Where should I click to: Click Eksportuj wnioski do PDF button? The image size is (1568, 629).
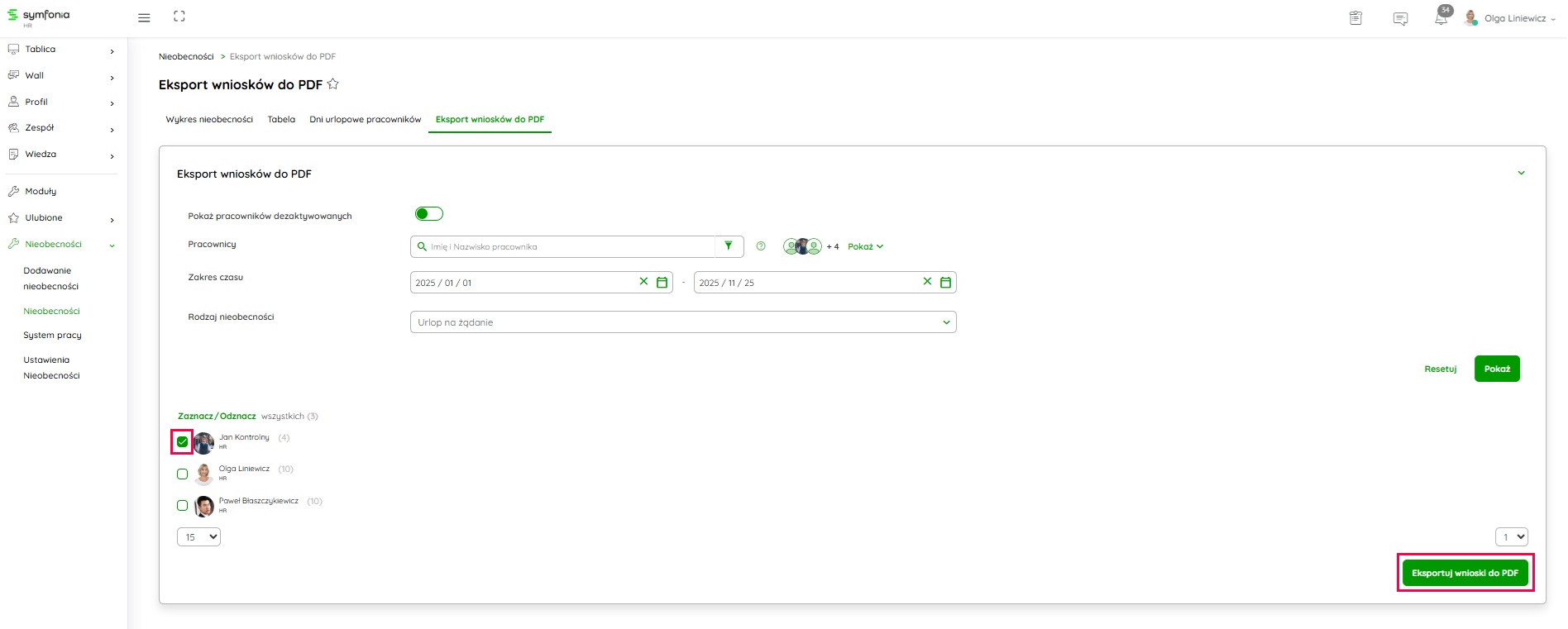(1465, 573)
